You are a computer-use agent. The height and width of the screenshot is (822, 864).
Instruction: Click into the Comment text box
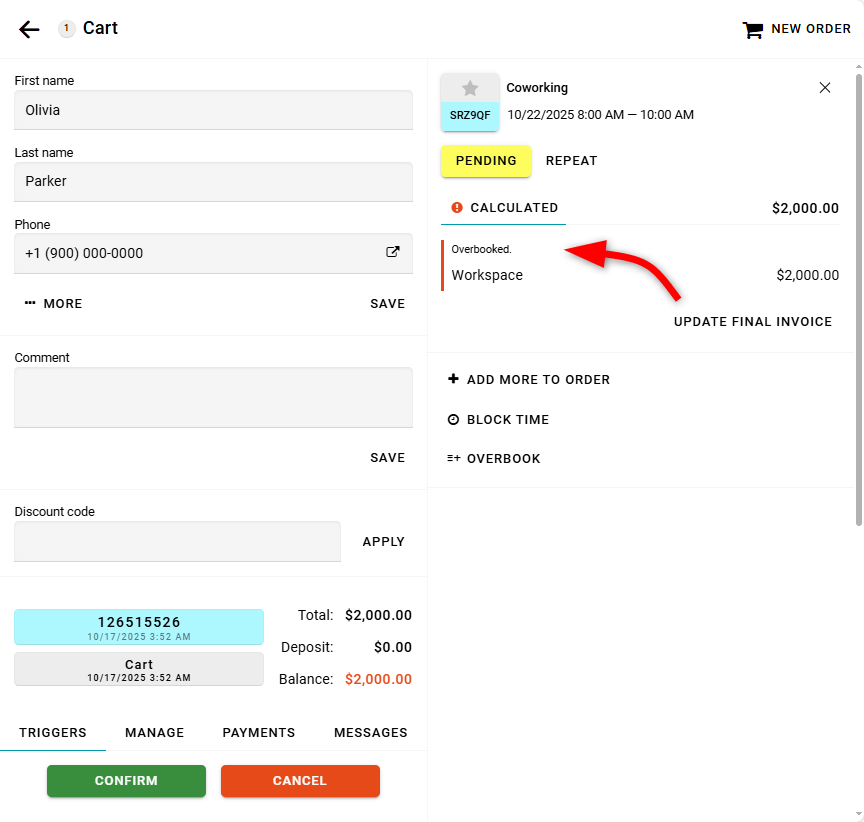pos(213,397)
